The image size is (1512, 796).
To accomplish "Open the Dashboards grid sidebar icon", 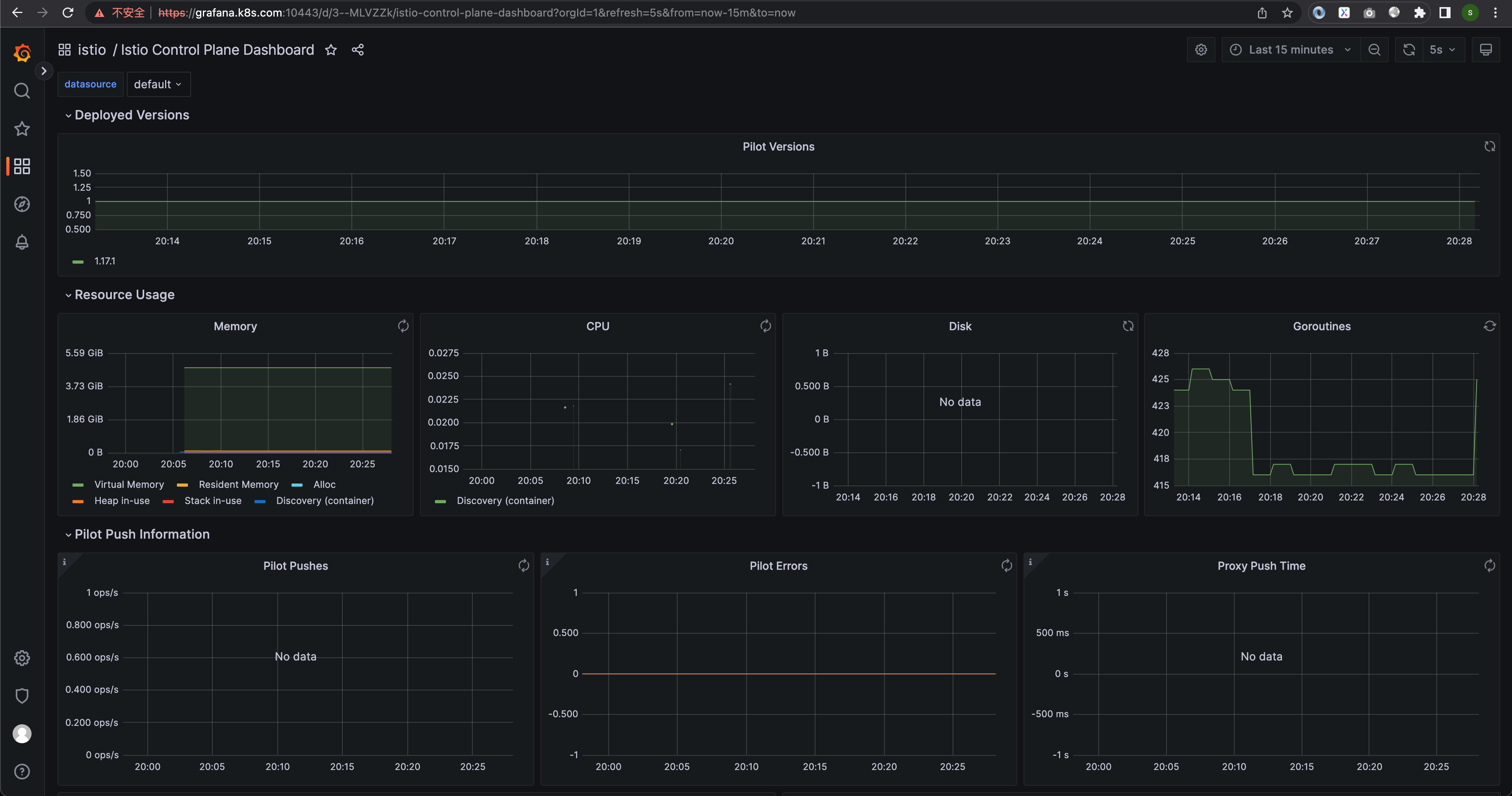I will coord(22,166).
